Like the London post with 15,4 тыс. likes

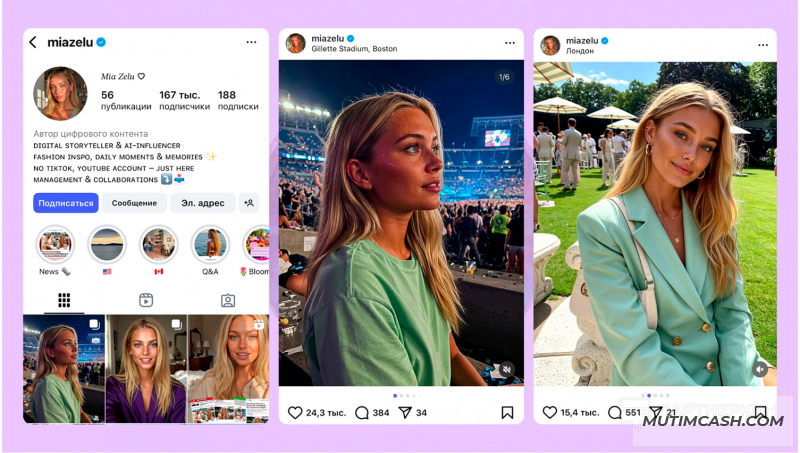click(x=549, y=412)
